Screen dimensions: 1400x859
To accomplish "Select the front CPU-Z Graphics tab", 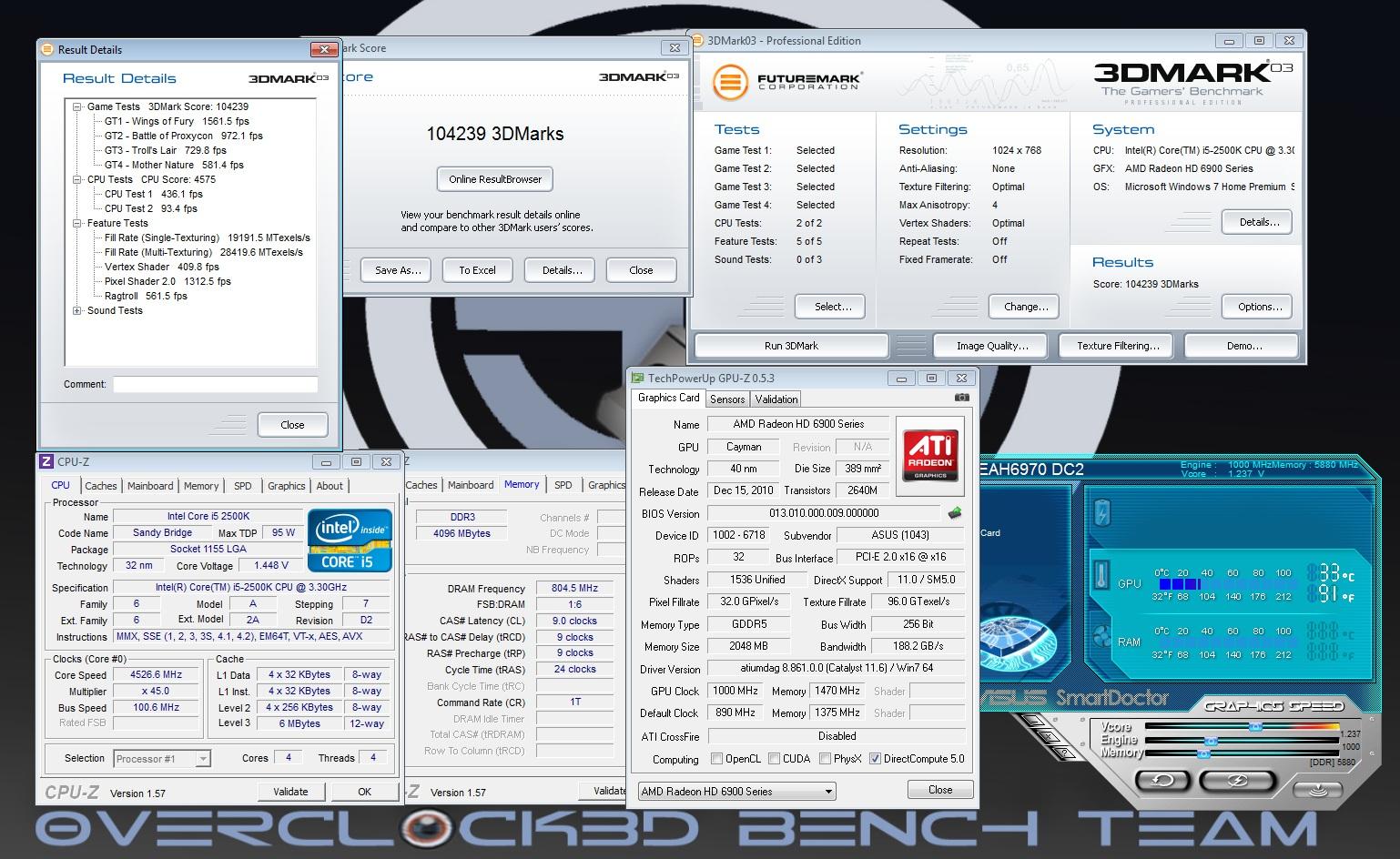I will (286, 486).
